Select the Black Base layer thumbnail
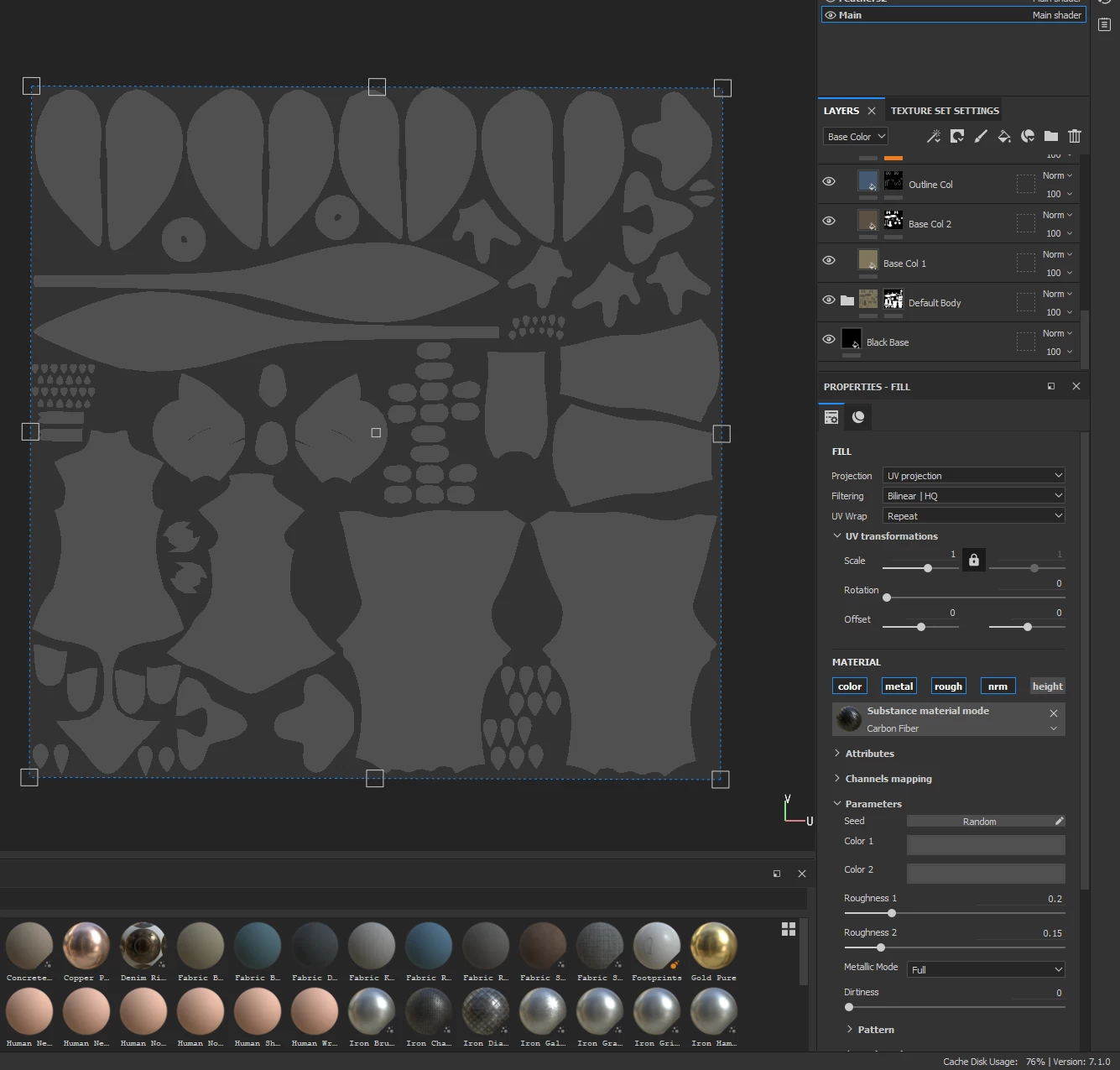The height and width of the screenshot is (1070, 1120). (x=852, y=339)
